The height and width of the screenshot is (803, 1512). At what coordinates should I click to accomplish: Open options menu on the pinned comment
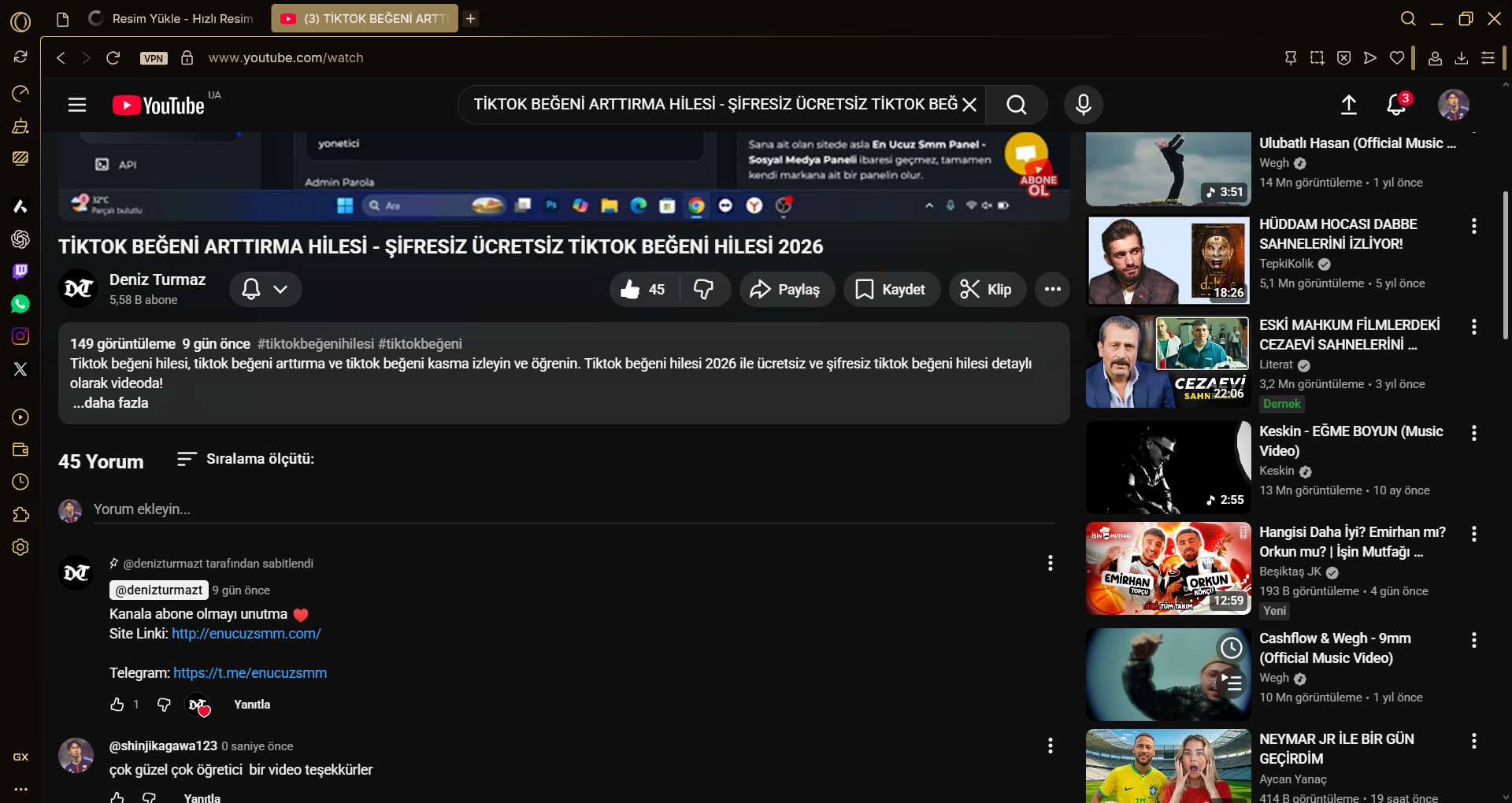pyautogui.click(x=1050, y=563)
